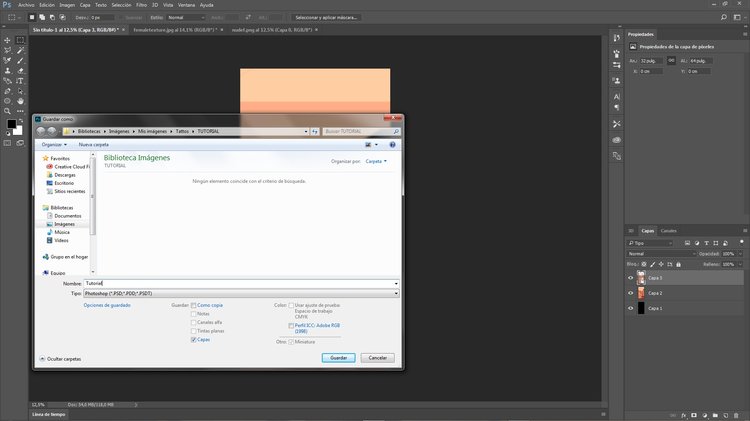The height and width of the screenshot is (421, 750).
Task: Select the Rectangular Marquee tool
Action: (x=20, y=40)
